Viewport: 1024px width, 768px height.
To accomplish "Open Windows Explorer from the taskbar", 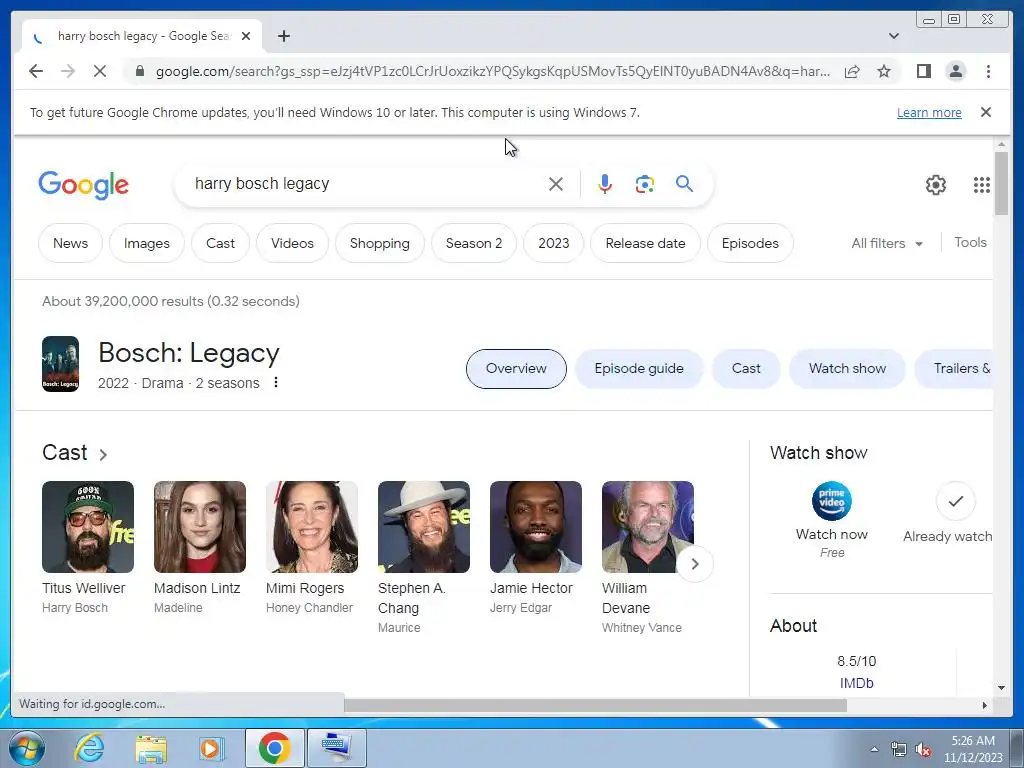I will pos(151,748).
